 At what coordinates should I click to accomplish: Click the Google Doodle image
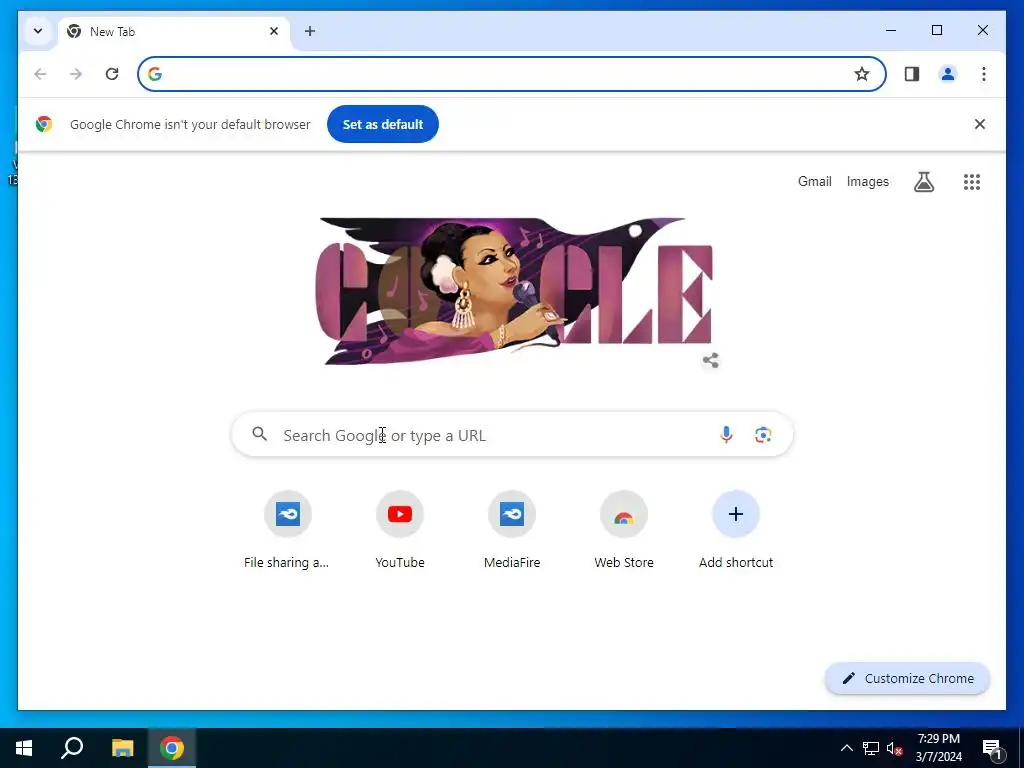(x=513, y=291)
